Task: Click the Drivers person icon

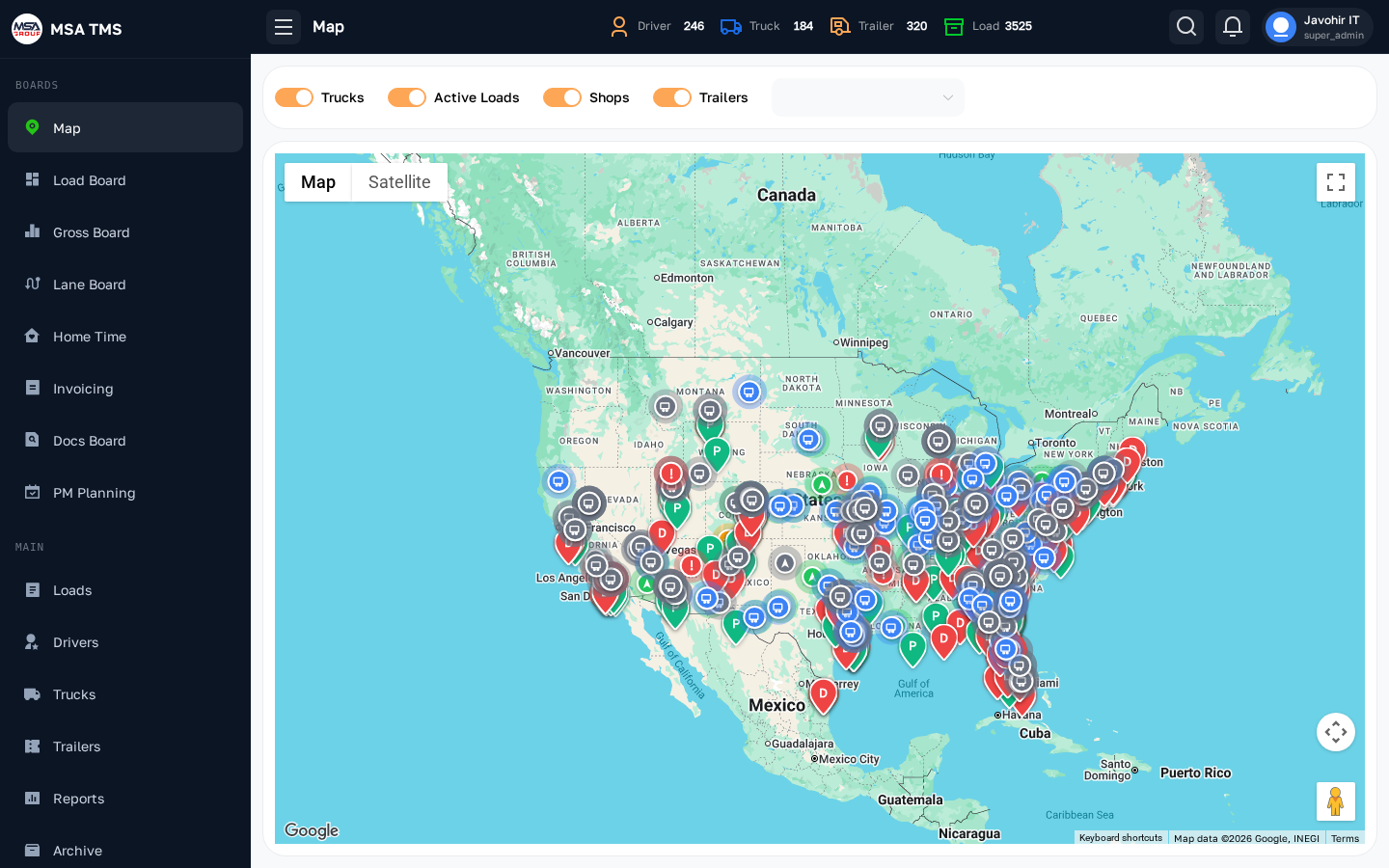Action: point(33,641)
